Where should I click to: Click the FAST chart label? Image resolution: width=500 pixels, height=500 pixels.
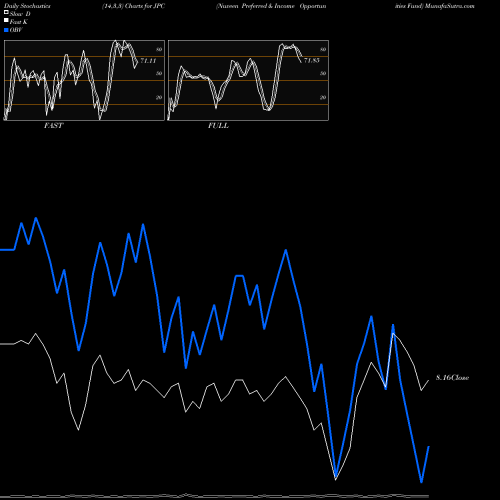[x=53, y=126]
